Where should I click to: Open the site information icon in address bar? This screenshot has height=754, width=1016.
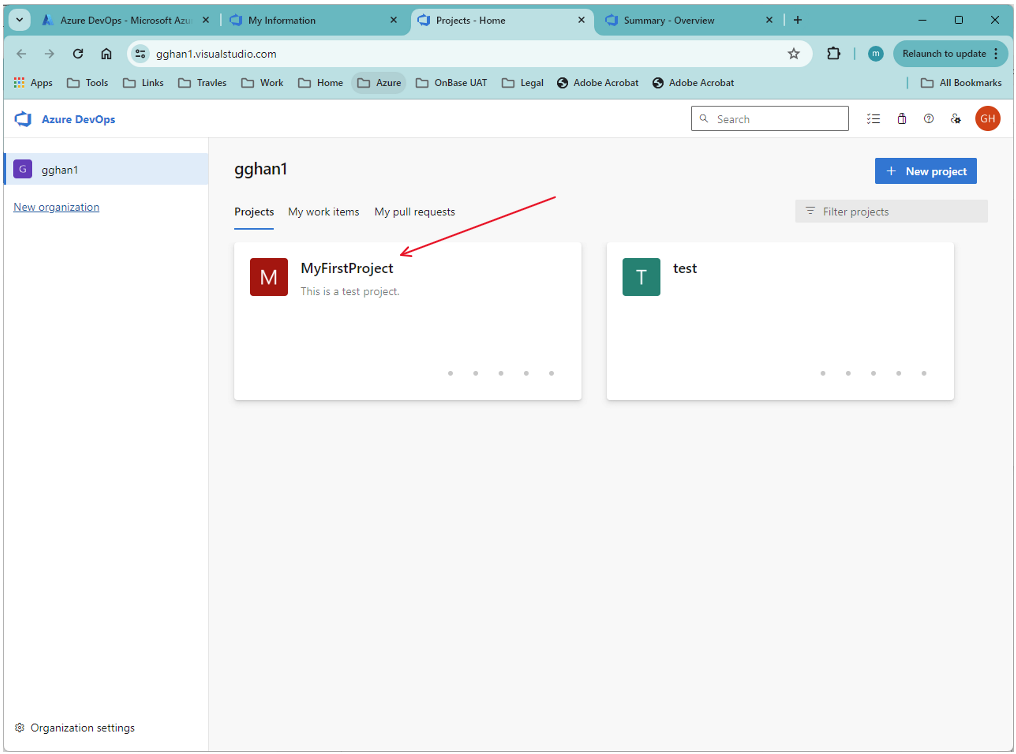click(140, 54)
